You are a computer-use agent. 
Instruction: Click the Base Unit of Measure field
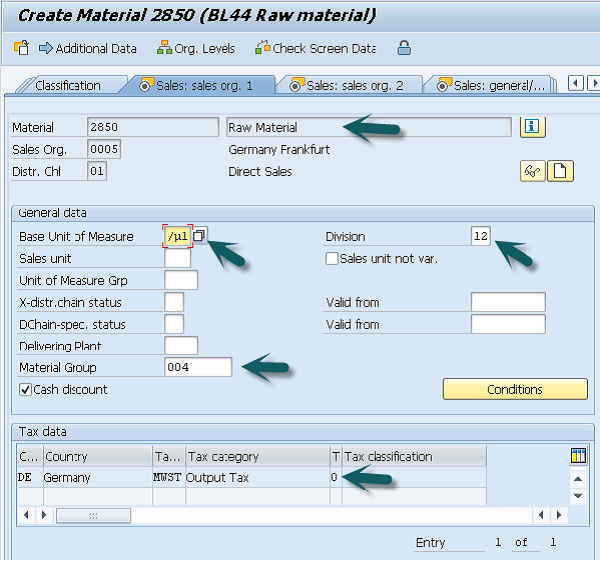[x=178, y=236]
